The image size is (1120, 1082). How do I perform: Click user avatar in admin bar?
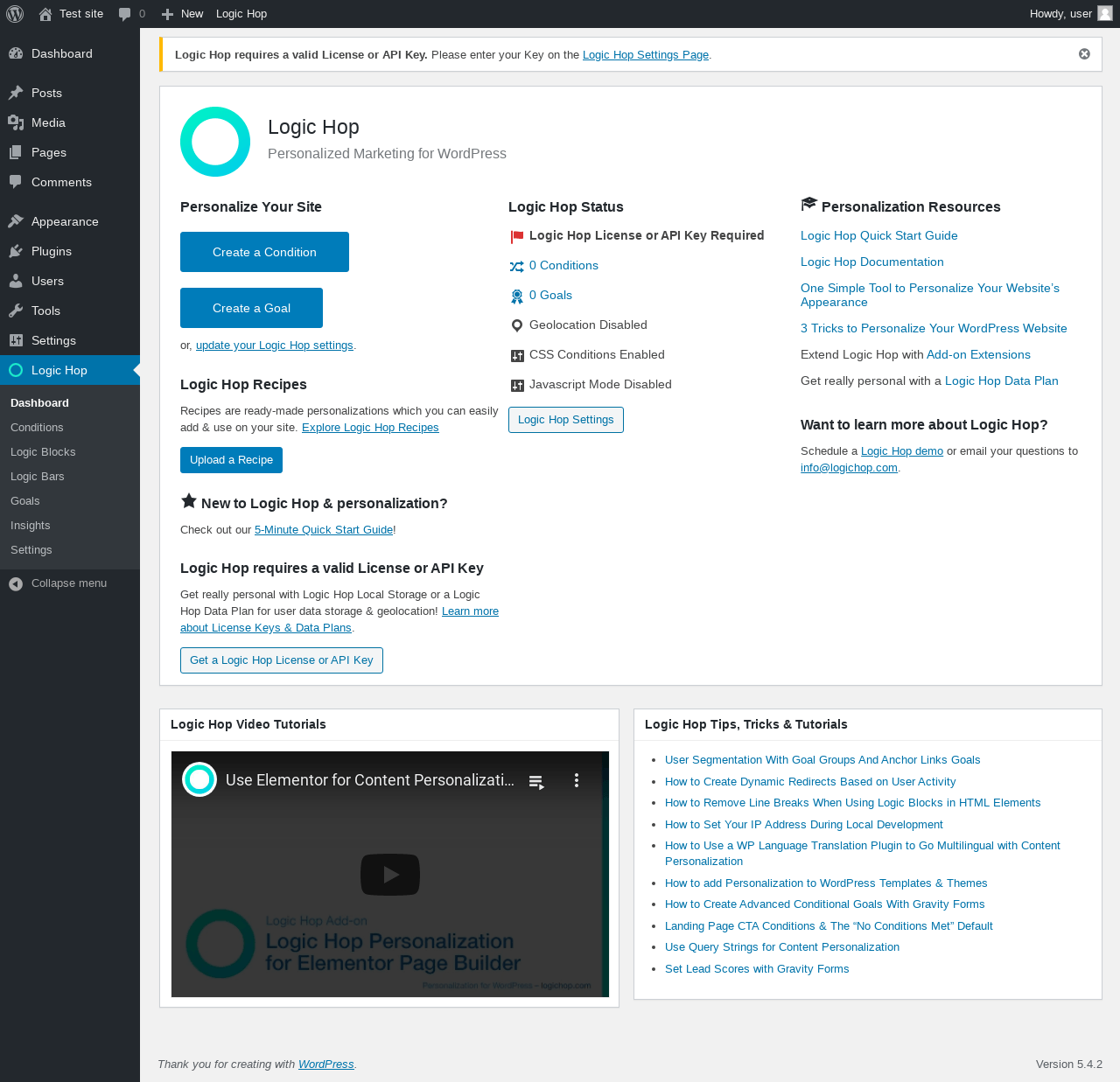pyautogui.click(x=1105, y=13)
